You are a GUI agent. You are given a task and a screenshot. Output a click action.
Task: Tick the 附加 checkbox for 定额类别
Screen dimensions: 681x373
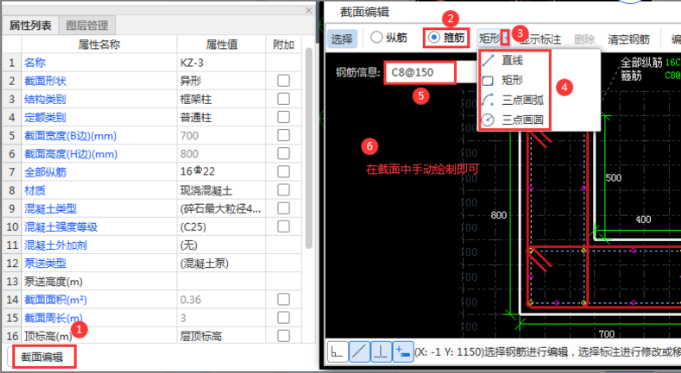284,117
